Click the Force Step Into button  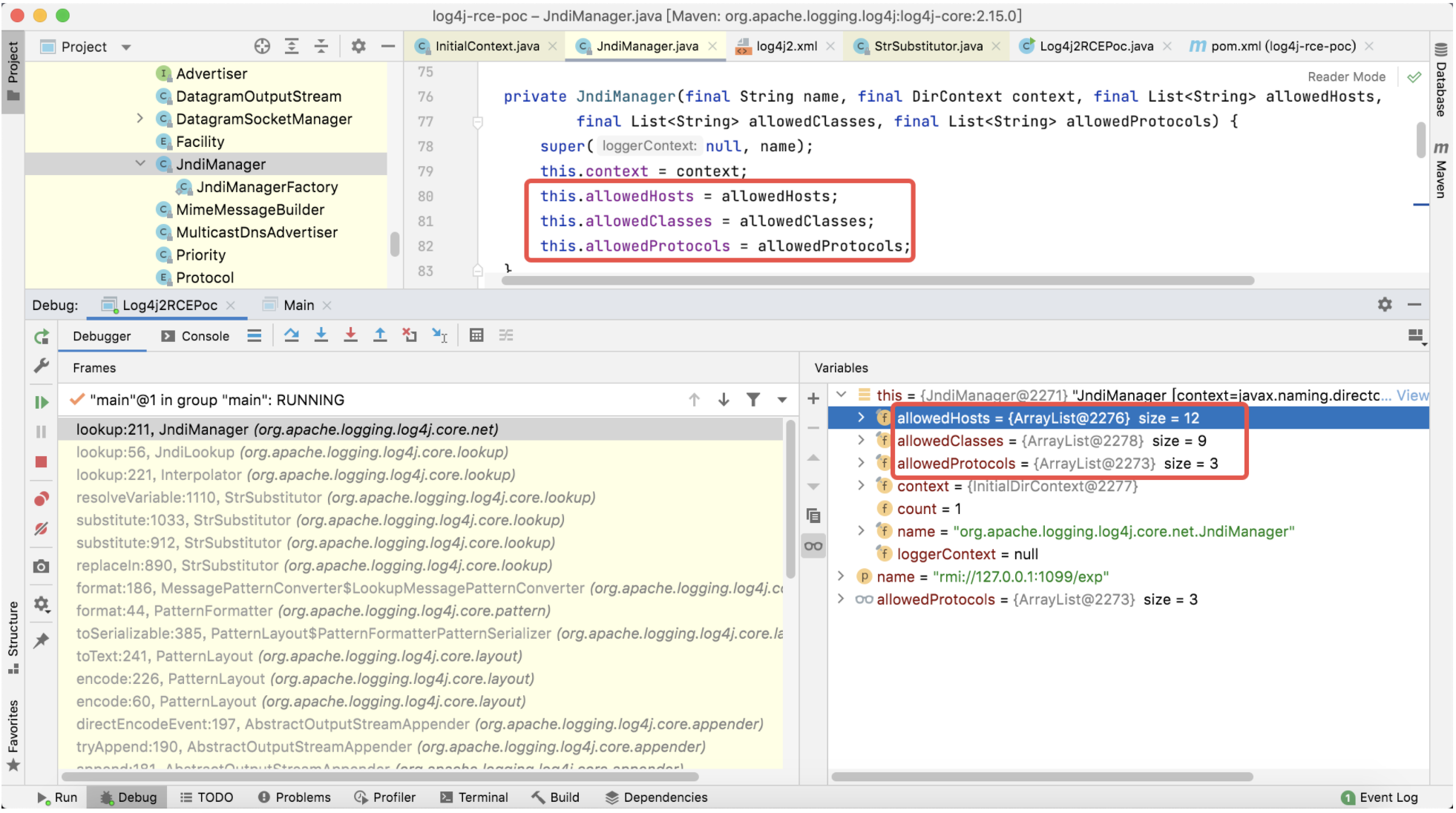351,336
